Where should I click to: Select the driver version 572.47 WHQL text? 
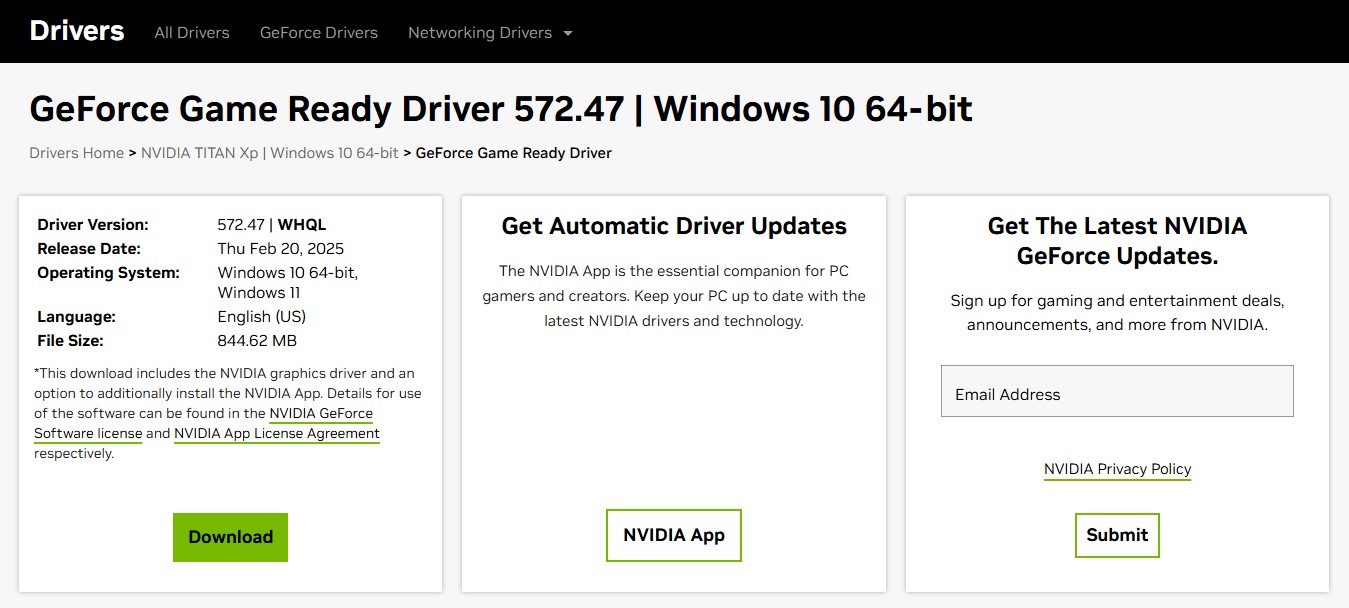[272, 224]
